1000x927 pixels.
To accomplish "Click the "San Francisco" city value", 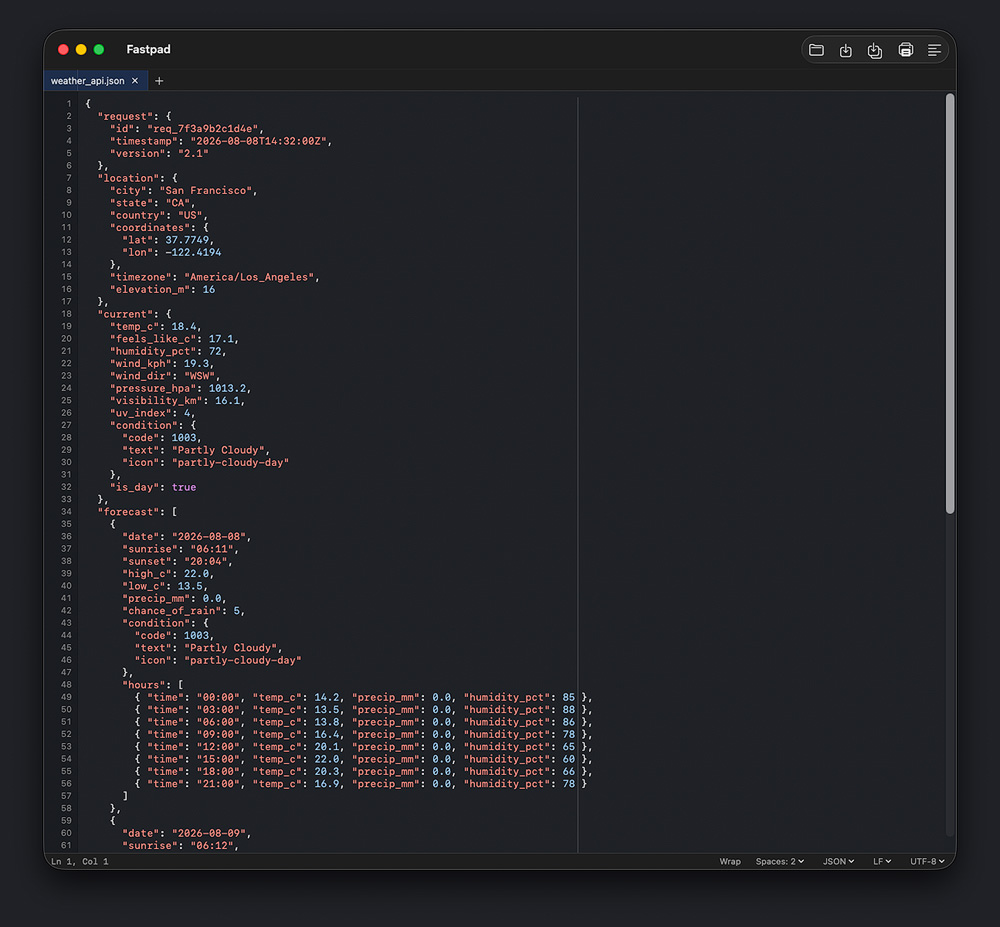I will point(205,191).
